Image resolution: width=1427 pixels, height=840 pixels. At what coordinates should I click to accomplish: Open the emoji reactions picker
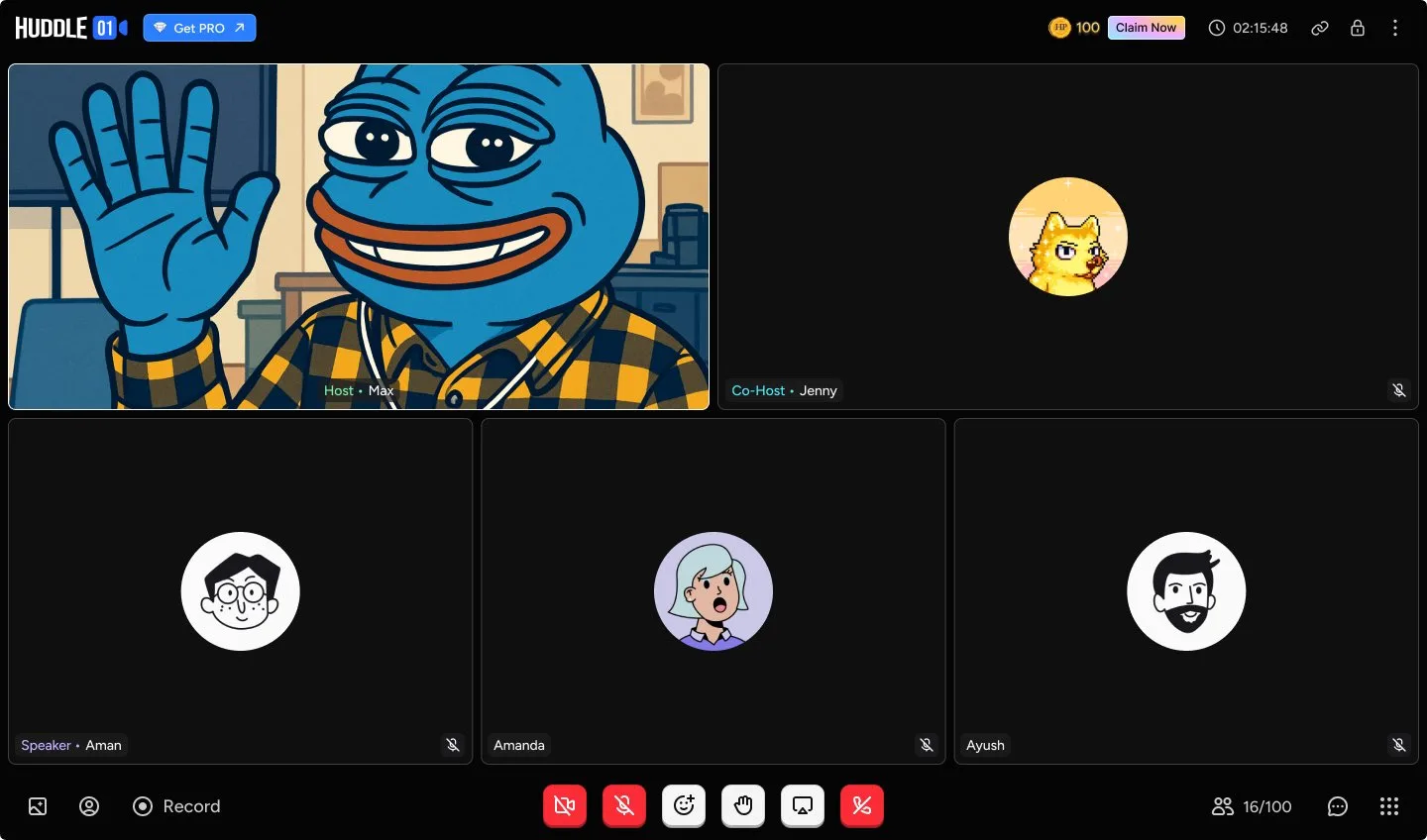point(684,806)
